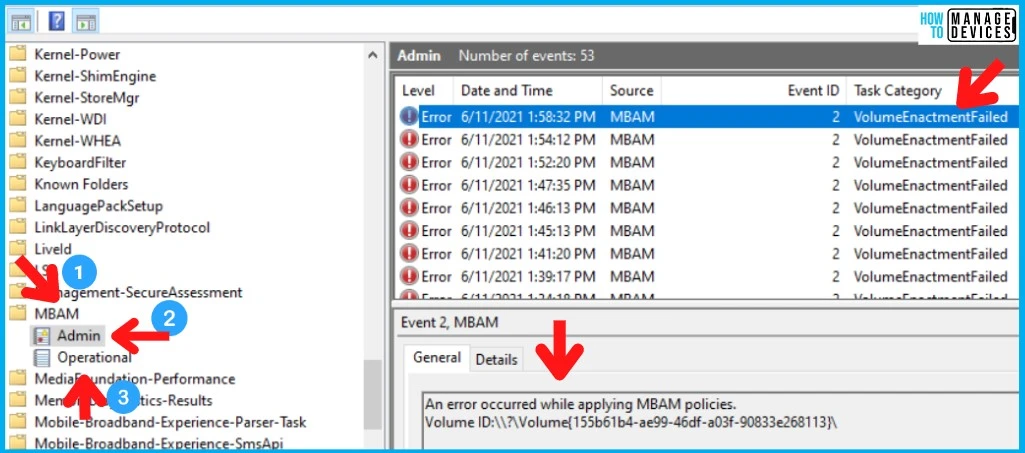Click the Kernel-WHEA folder icon

point(18,141)
